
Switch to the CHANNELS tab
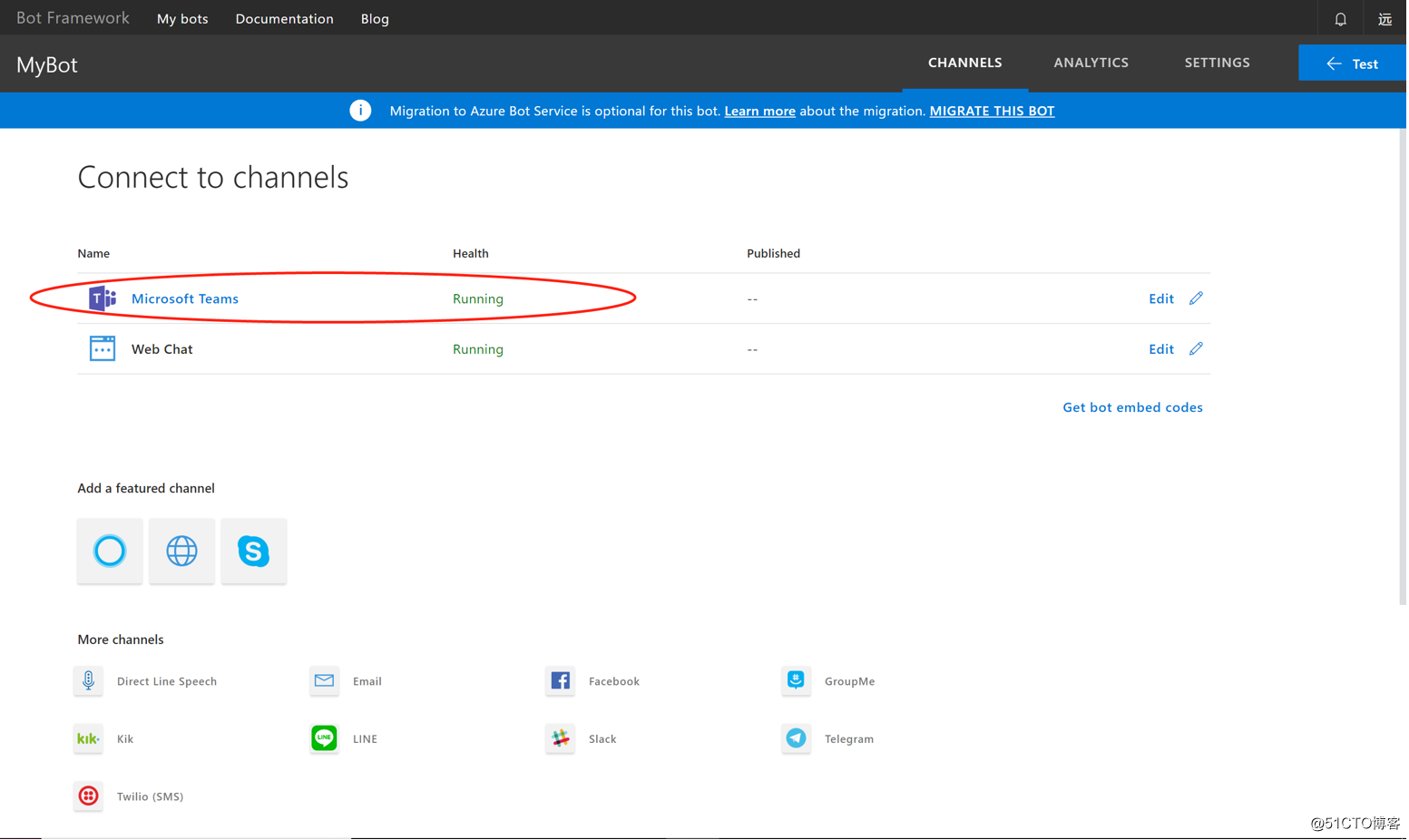(967, 63)
